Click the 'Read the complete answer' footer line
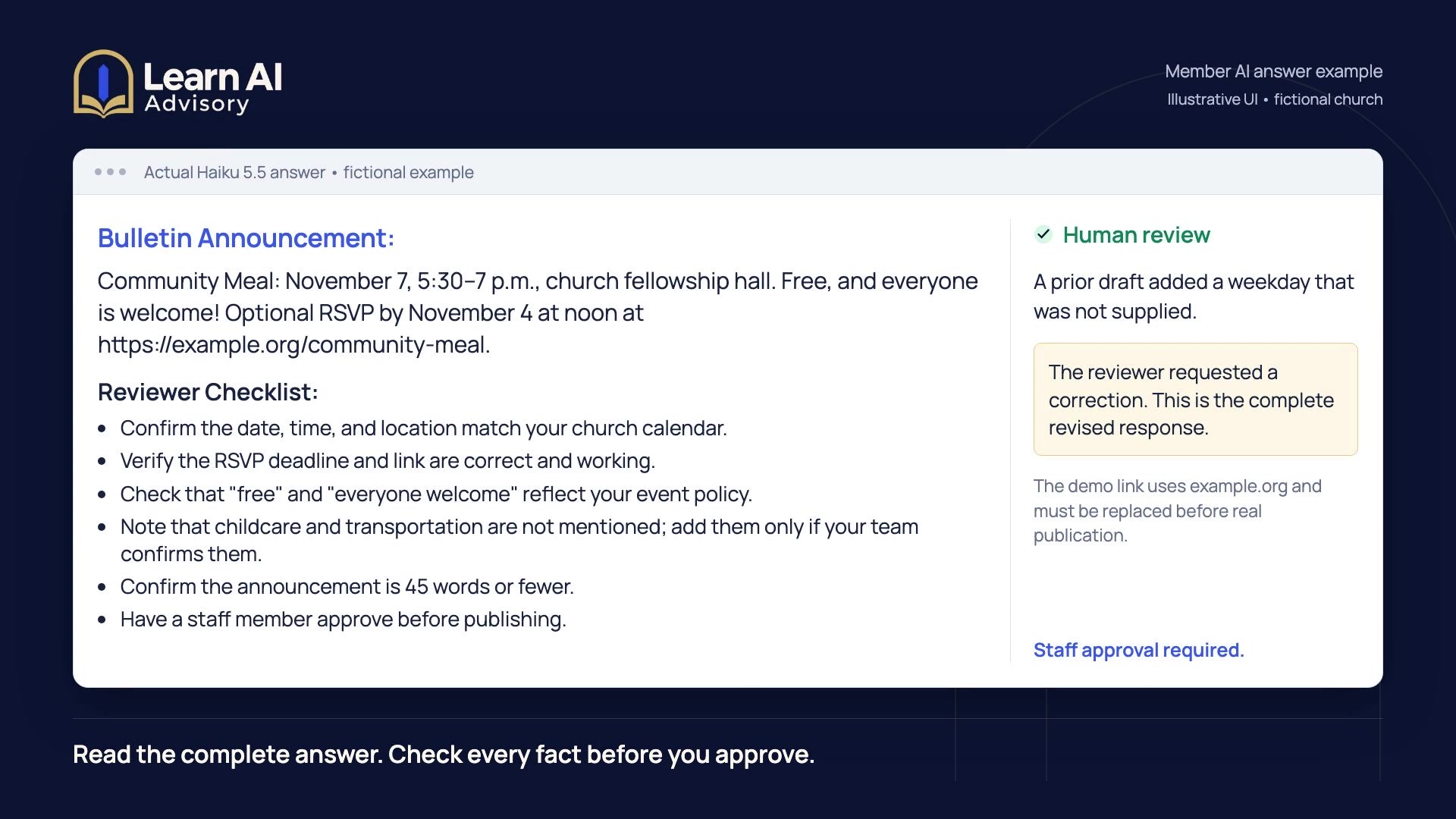Image resolution: width=1456 pixels, height=819 pixels. point(444,755)
